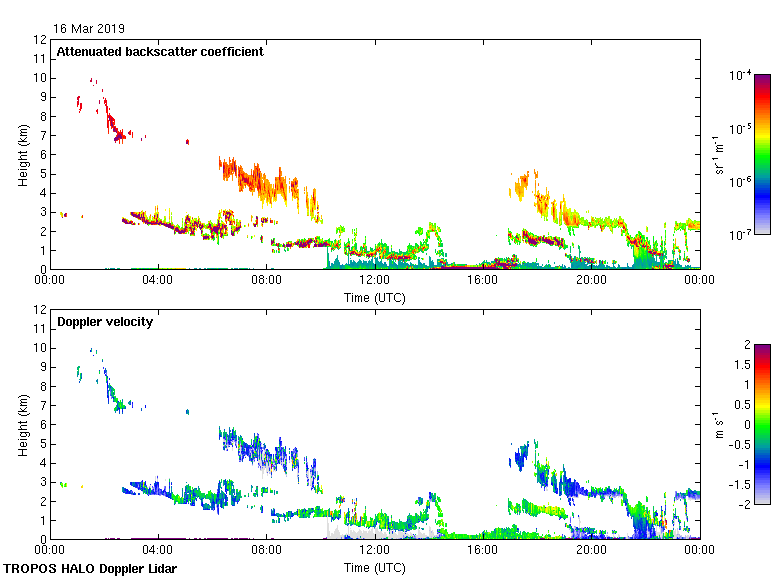Viewport: 780px width, 580px height.
Task: Select the Attenuated backscatter coefficient plot title
Action: (160, 52)
